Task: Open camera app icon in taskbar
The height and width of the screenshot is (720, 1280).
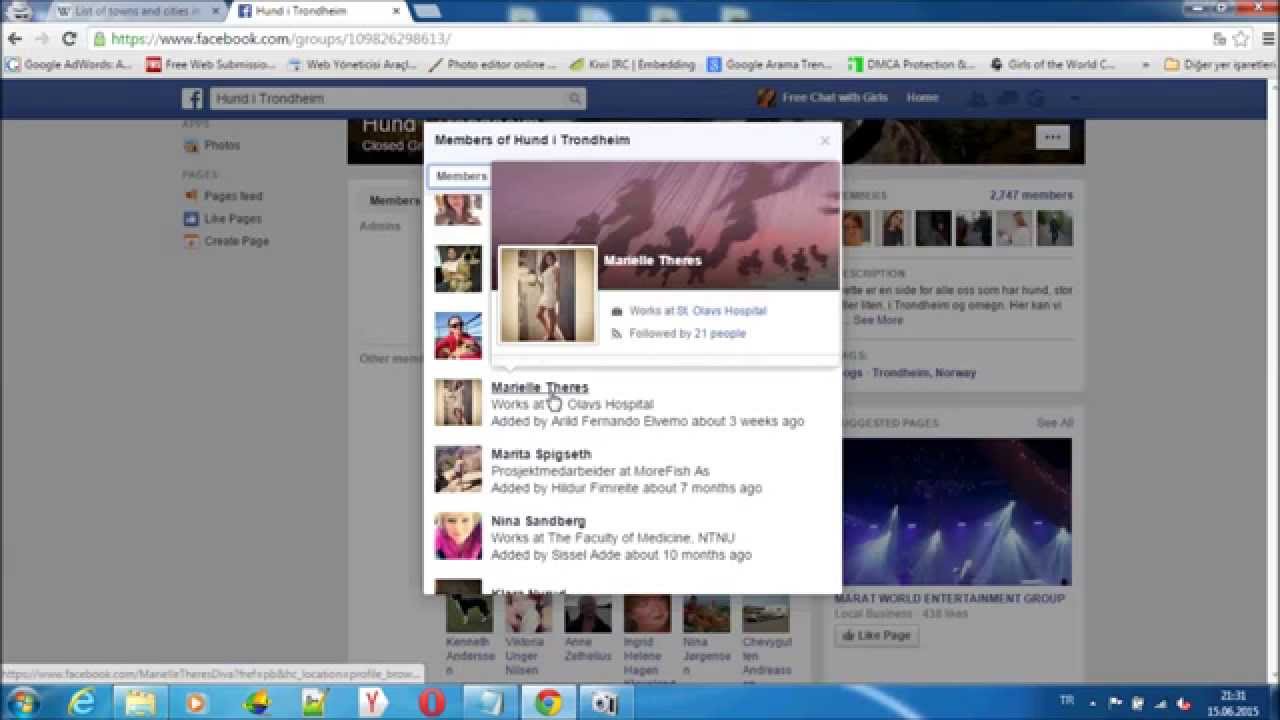Action: 605,703
